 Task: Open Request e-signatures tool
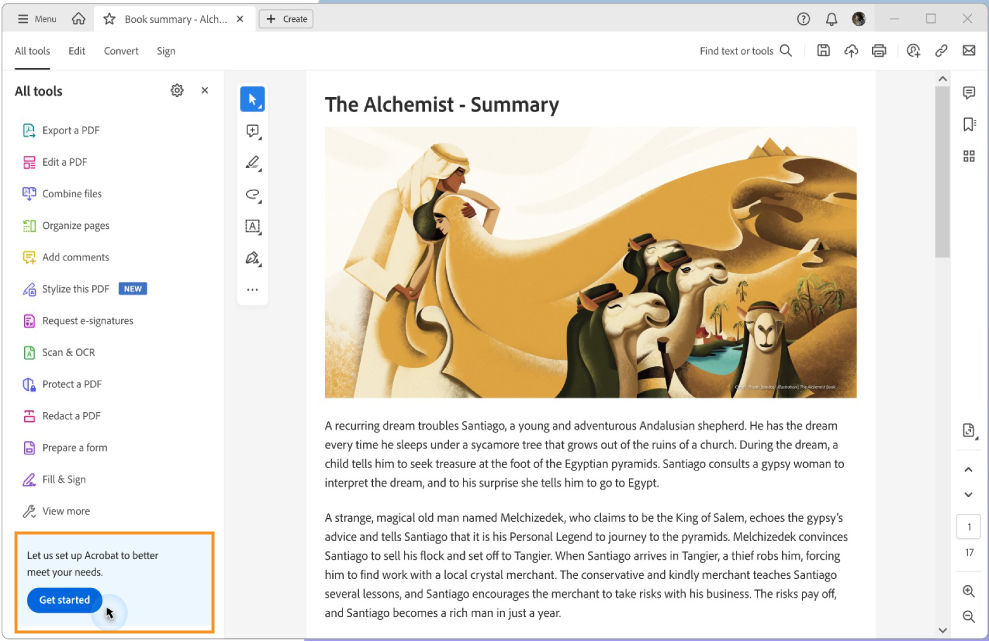78,321
